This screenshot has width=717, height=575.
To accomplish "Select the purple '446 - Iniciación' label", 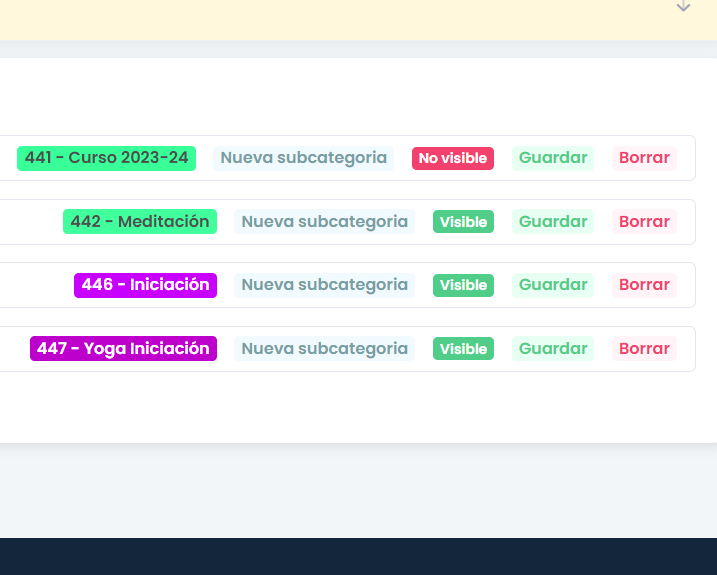I will (x=145, y=285).
